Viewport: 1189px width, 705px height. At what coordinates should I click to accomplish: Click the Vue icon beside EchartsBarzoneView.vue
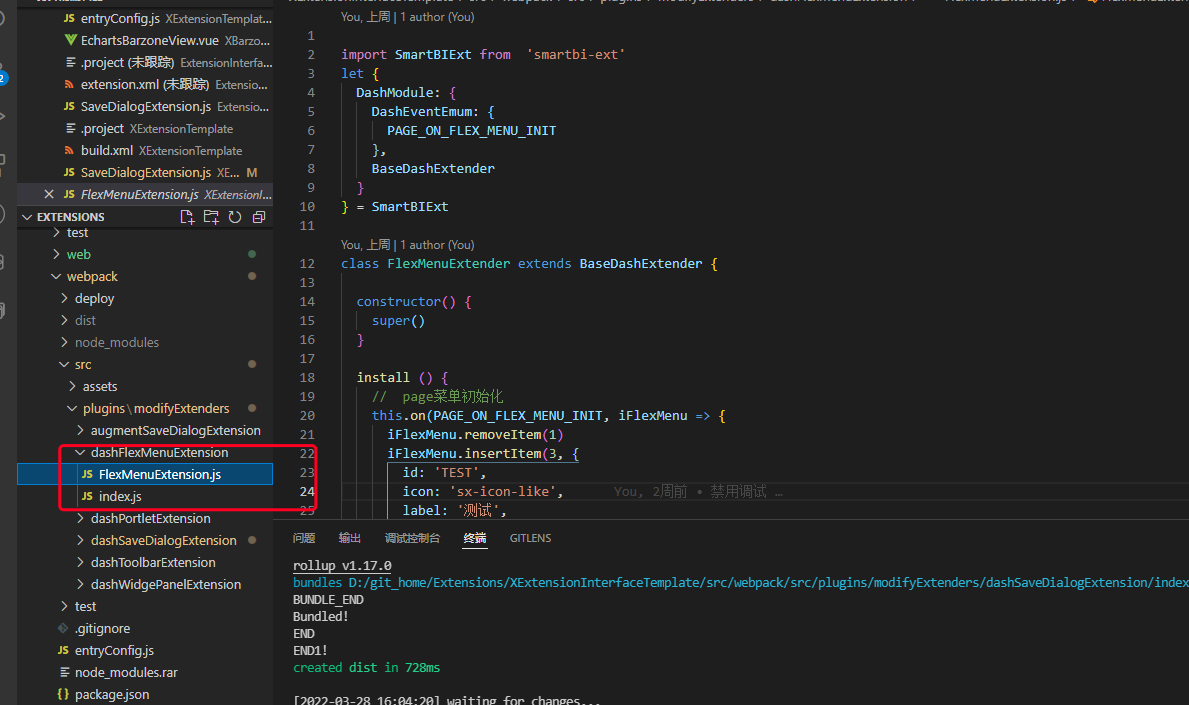pyautogui.click(x=71, y=40)
